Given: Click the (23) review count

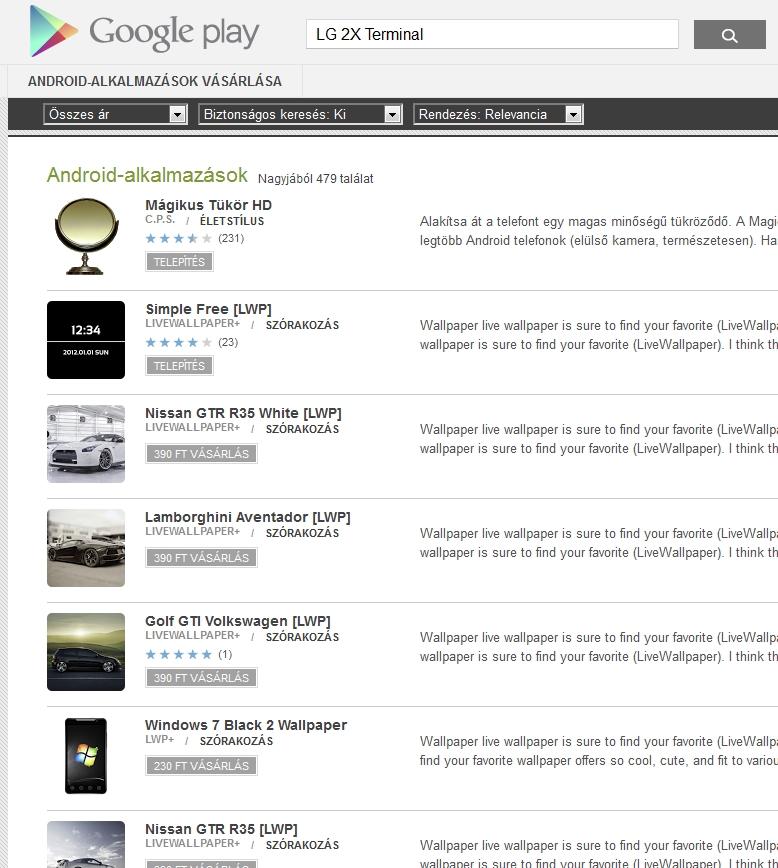Looking at the screenshot, I should click(228, 343).
